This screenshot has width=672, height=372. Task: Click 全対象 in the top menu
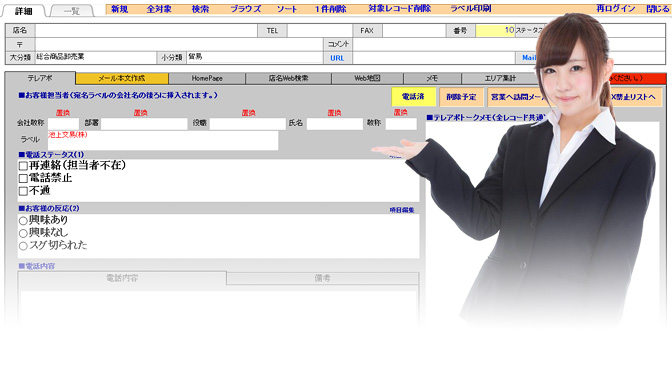159,9
